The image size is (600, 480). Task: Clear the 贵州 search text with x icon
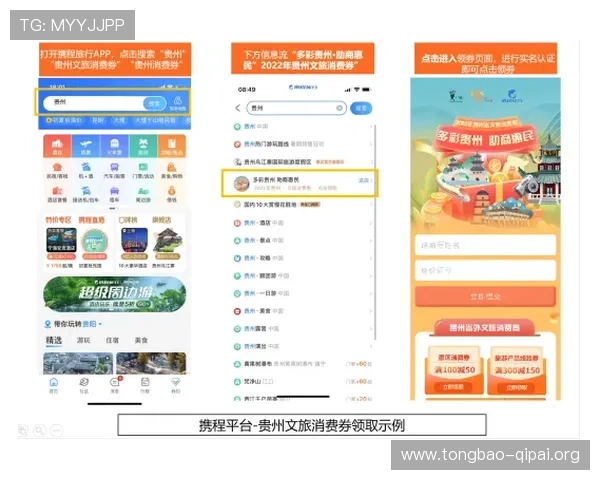click(339, 108)
